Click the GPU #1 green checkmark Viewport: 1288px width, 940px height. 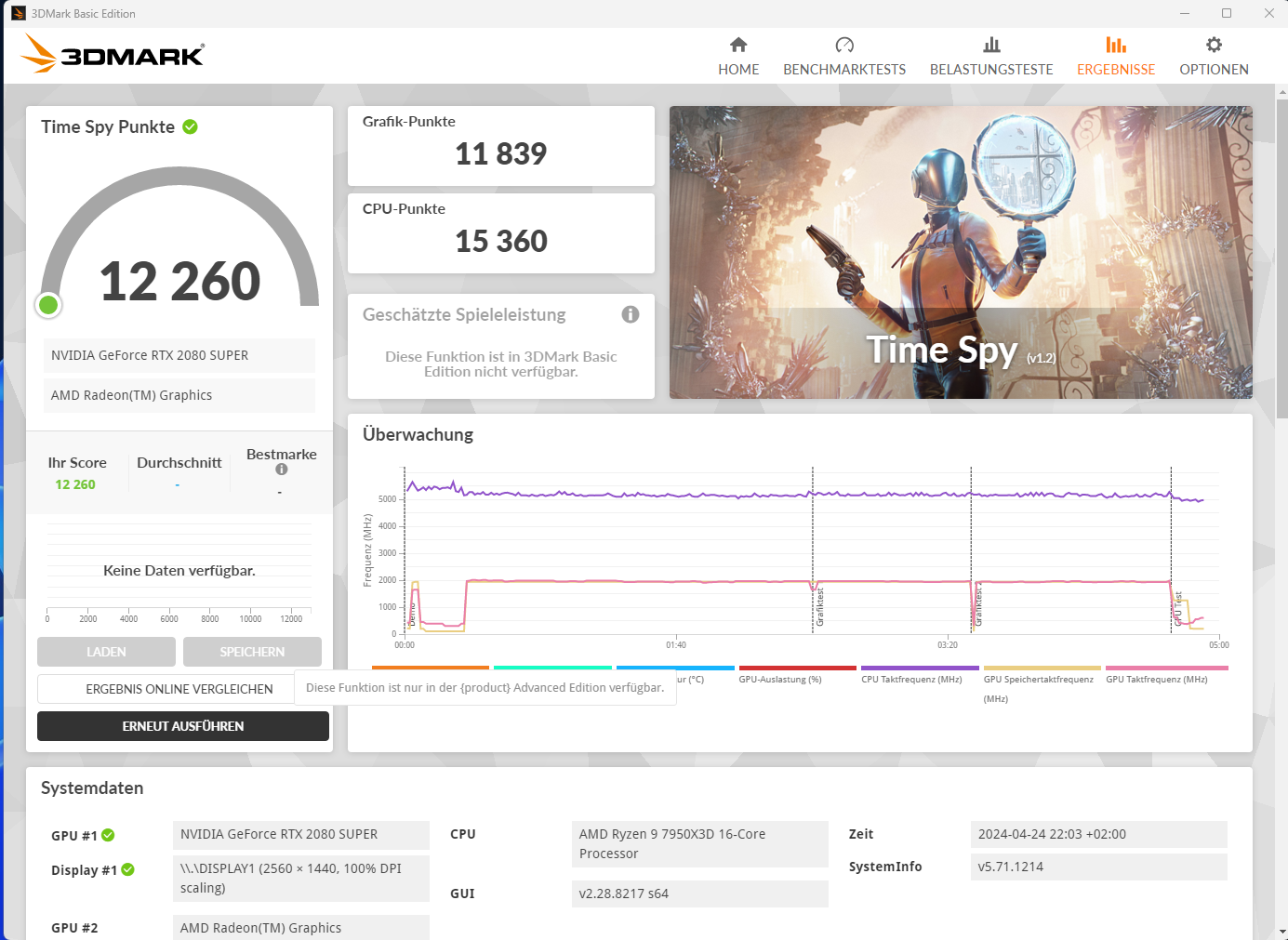pos(108,835)
